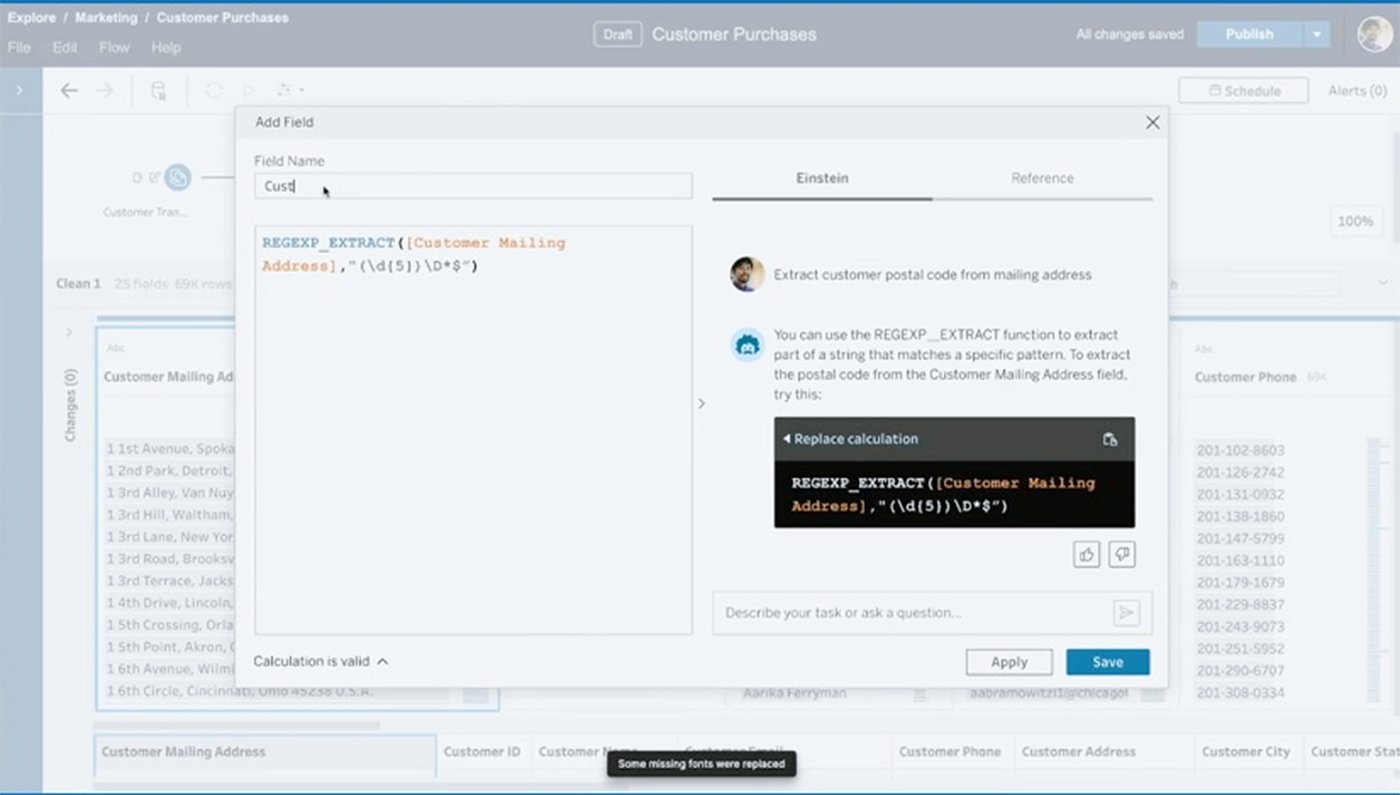Click the send message arrow icon

point(1127,613)
